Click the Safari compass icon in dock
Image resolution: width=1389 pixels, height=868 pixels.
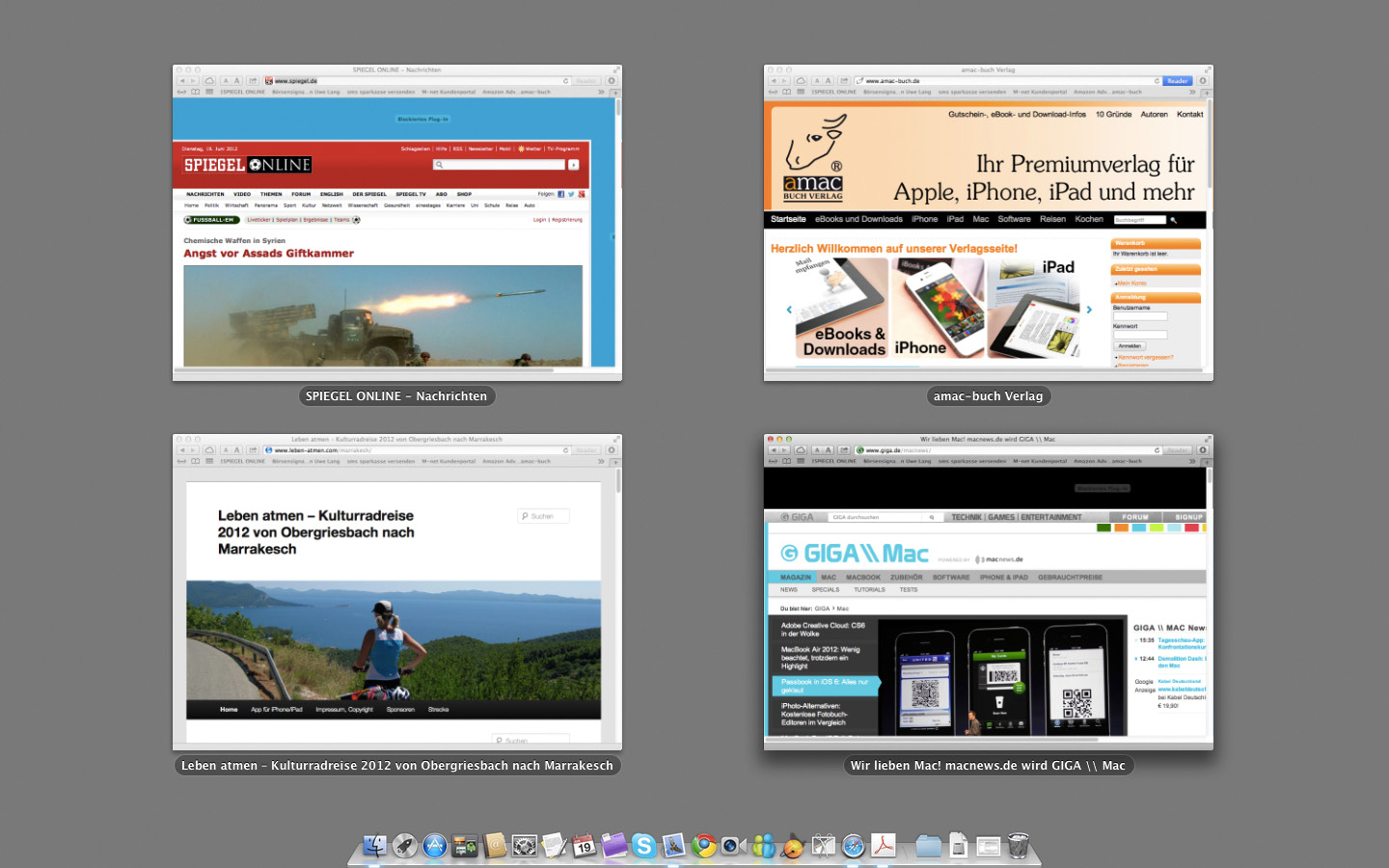click(x=854, y=846)
